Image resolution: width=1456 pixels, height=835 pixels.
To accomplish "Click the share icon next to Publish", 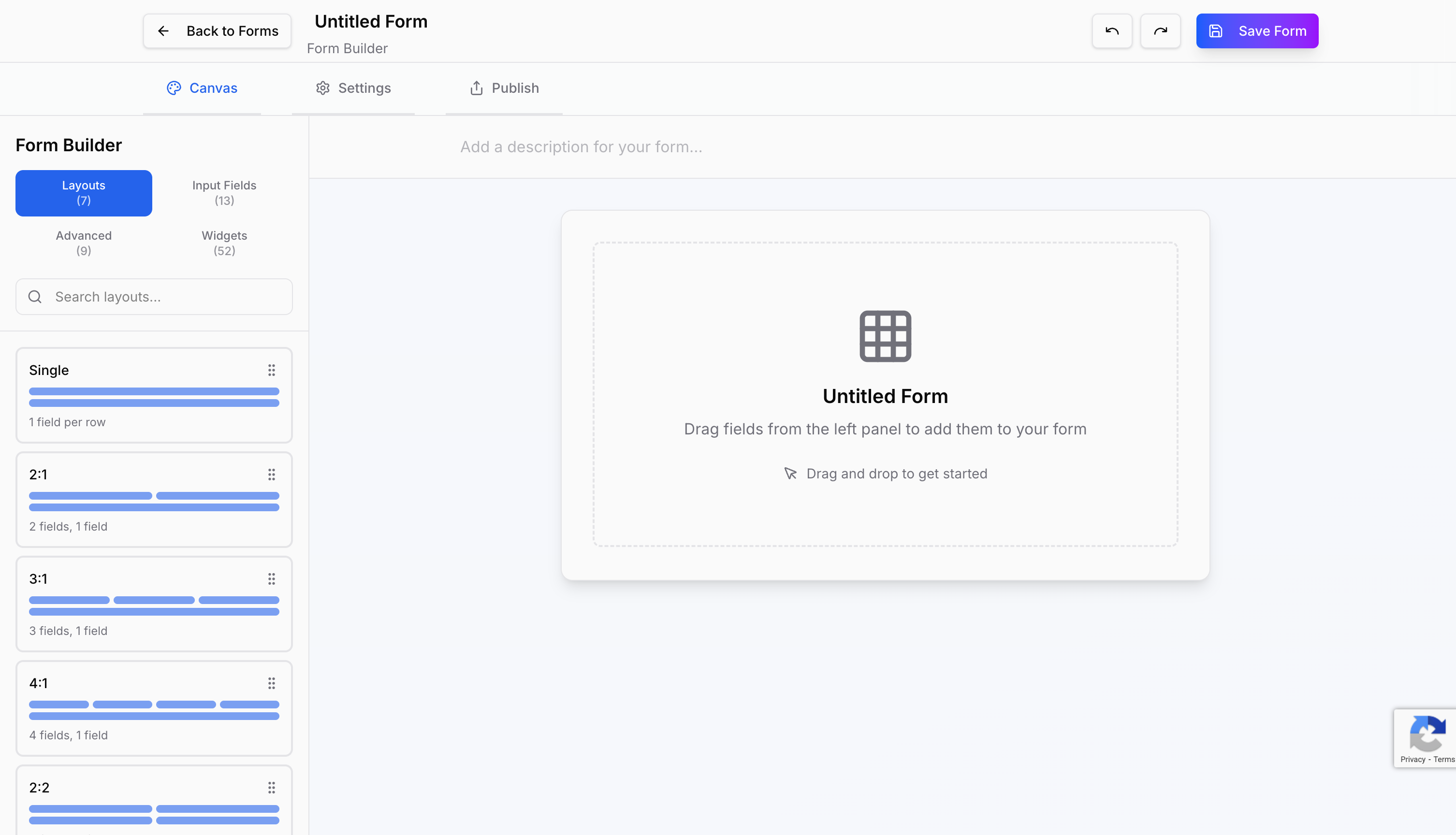I will tap(477, 87).
